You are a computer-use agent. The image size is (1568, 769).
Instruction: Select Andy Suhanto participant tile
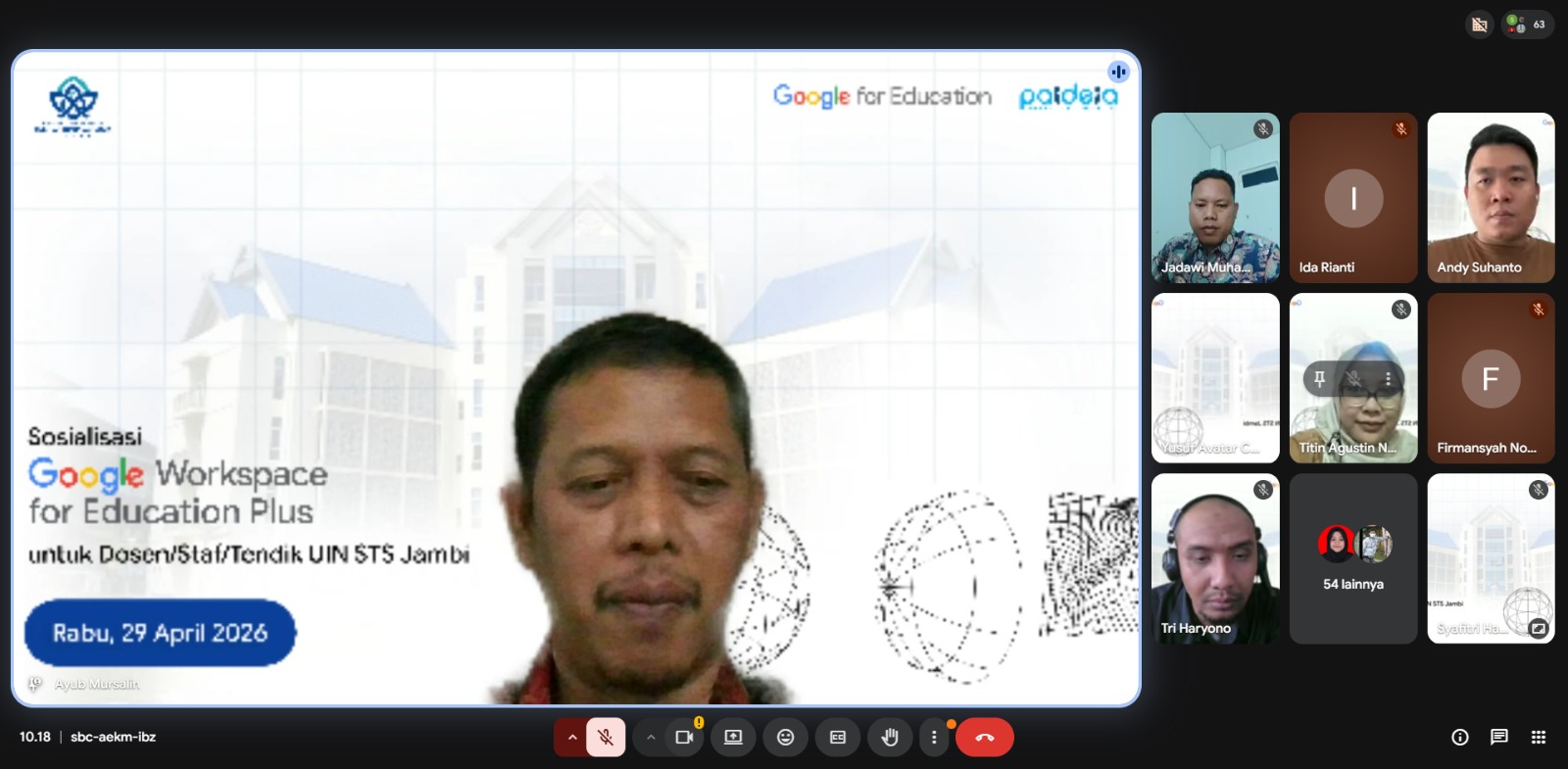[1491, 198]
